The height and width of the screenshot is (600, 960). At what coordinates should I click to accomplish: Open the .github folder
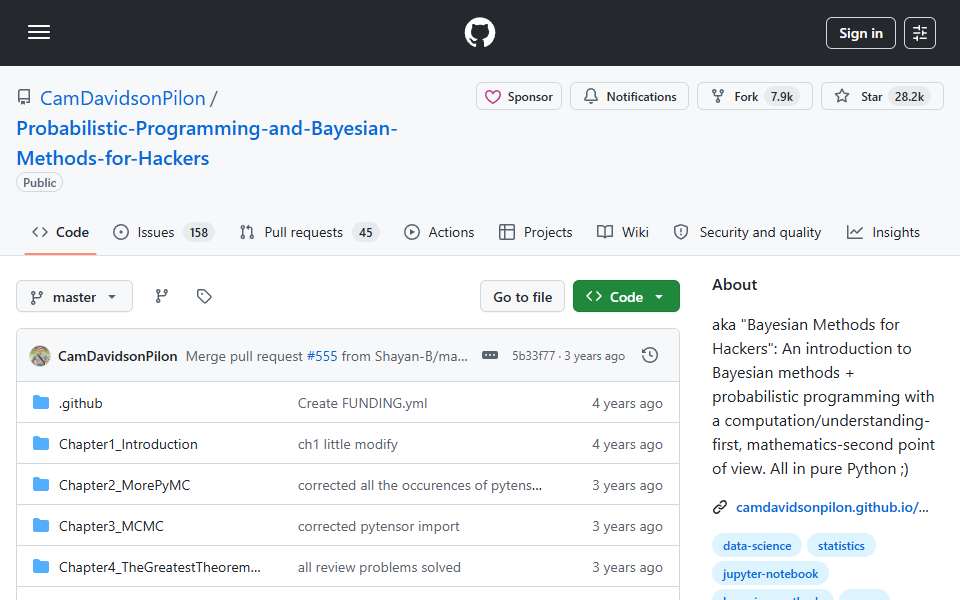point(81,403)
